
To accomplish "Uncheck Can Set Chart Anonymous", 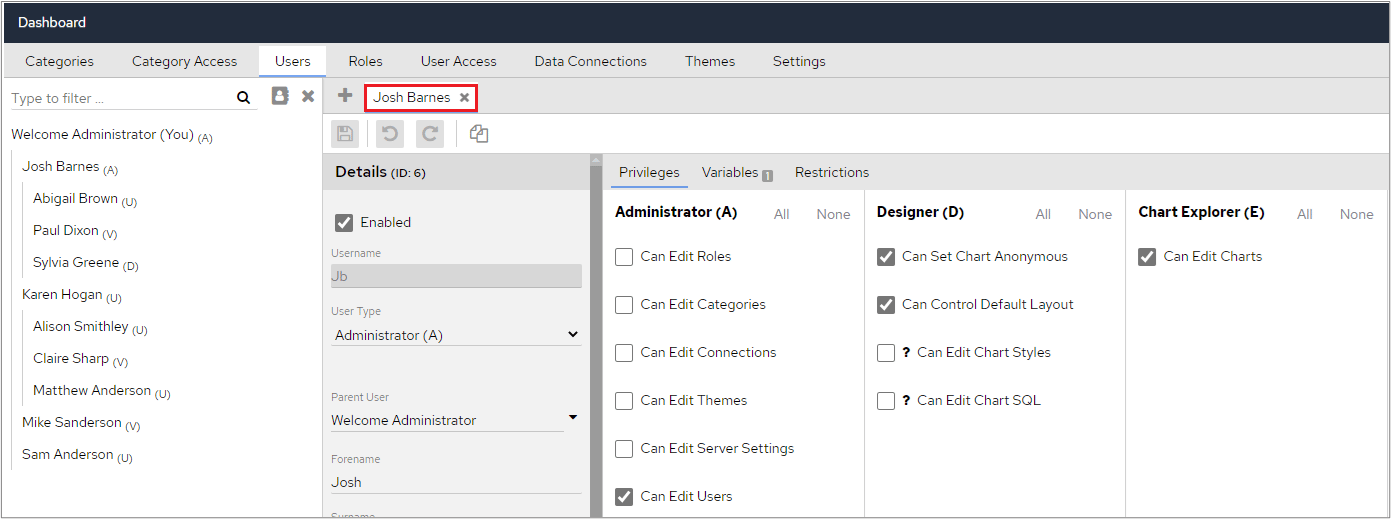I will click(x=886, y=257).
